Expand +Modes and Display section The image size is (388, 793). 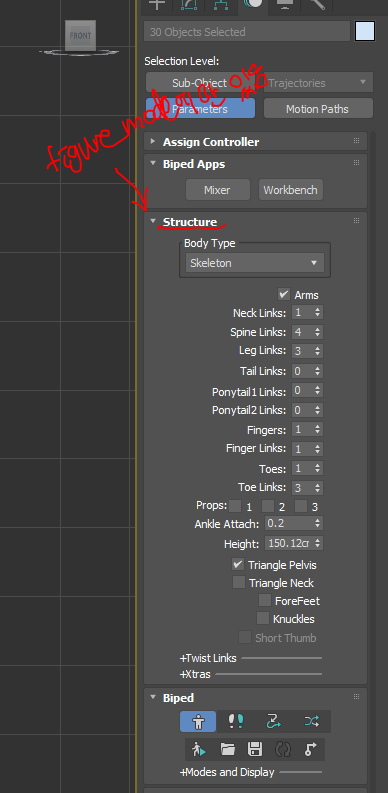tap(227, 772)
